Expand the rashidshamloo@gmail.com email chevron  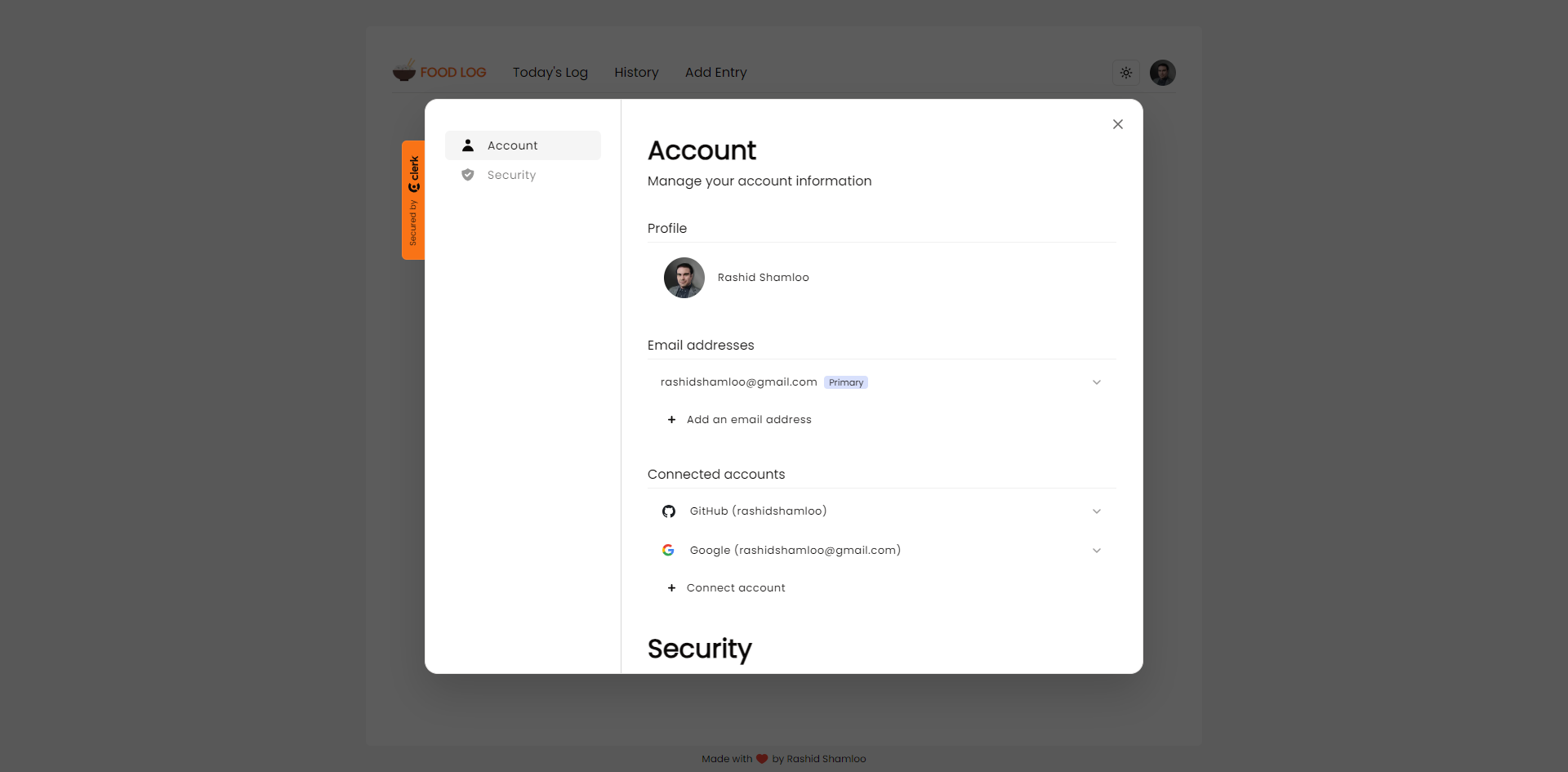tap(1097, 382)
